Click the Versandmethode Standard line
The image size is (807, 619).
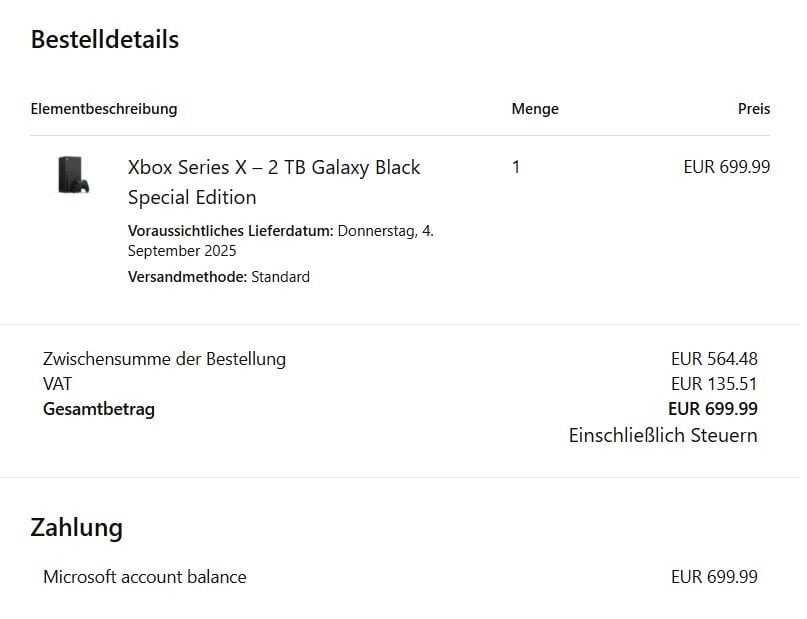click(x=219, y=277)
